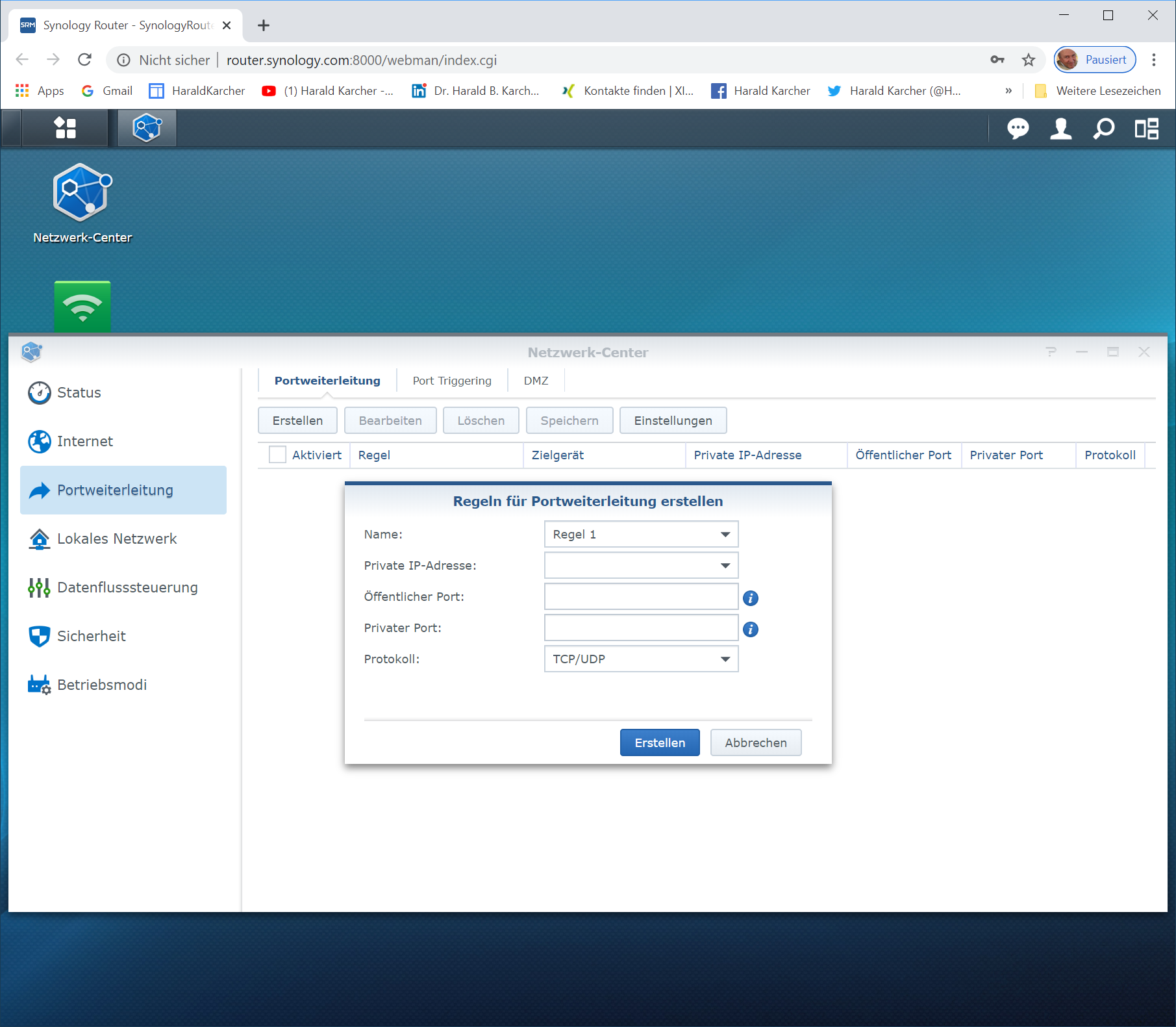1176x1027 pixels.
Task: Select Sicherheit in the sidebar
Action: [x=92, y=636]
